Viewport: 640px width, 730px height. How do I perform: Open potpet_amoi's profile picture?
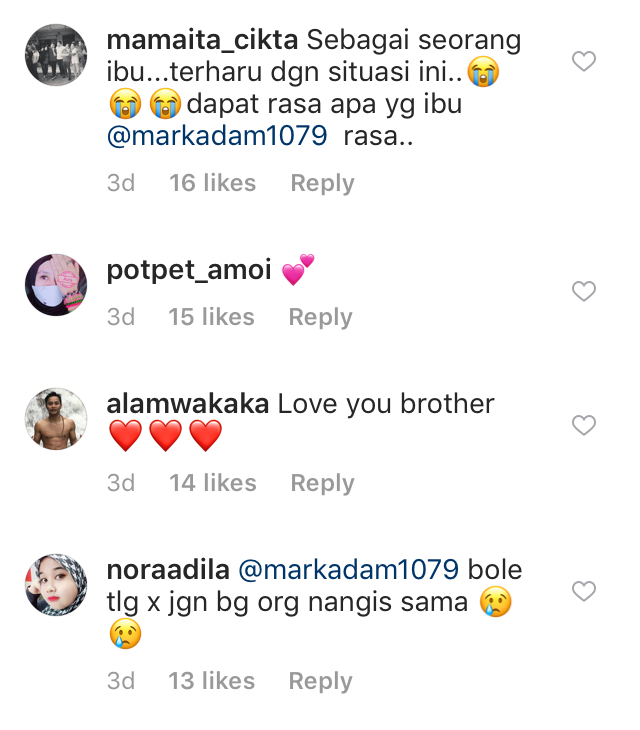coord(56,285)
